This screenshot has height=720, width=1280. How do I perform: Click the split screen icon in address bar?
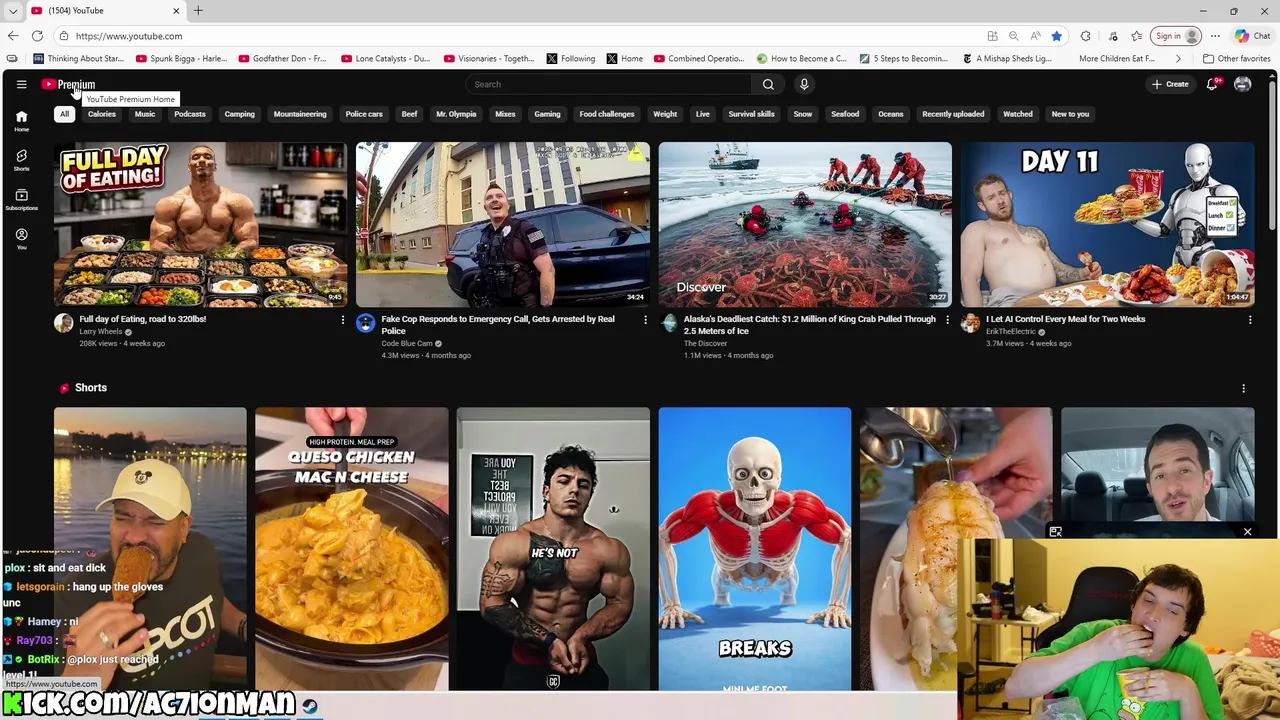992,36
